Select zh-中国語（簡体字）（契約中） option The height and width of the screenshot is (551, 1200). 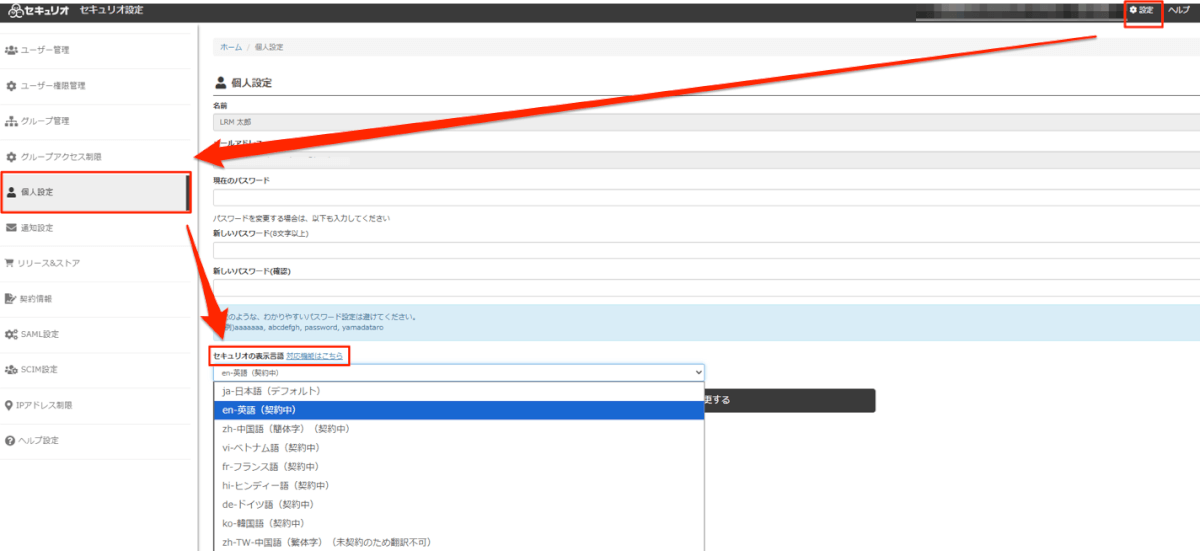click(459, 428)
